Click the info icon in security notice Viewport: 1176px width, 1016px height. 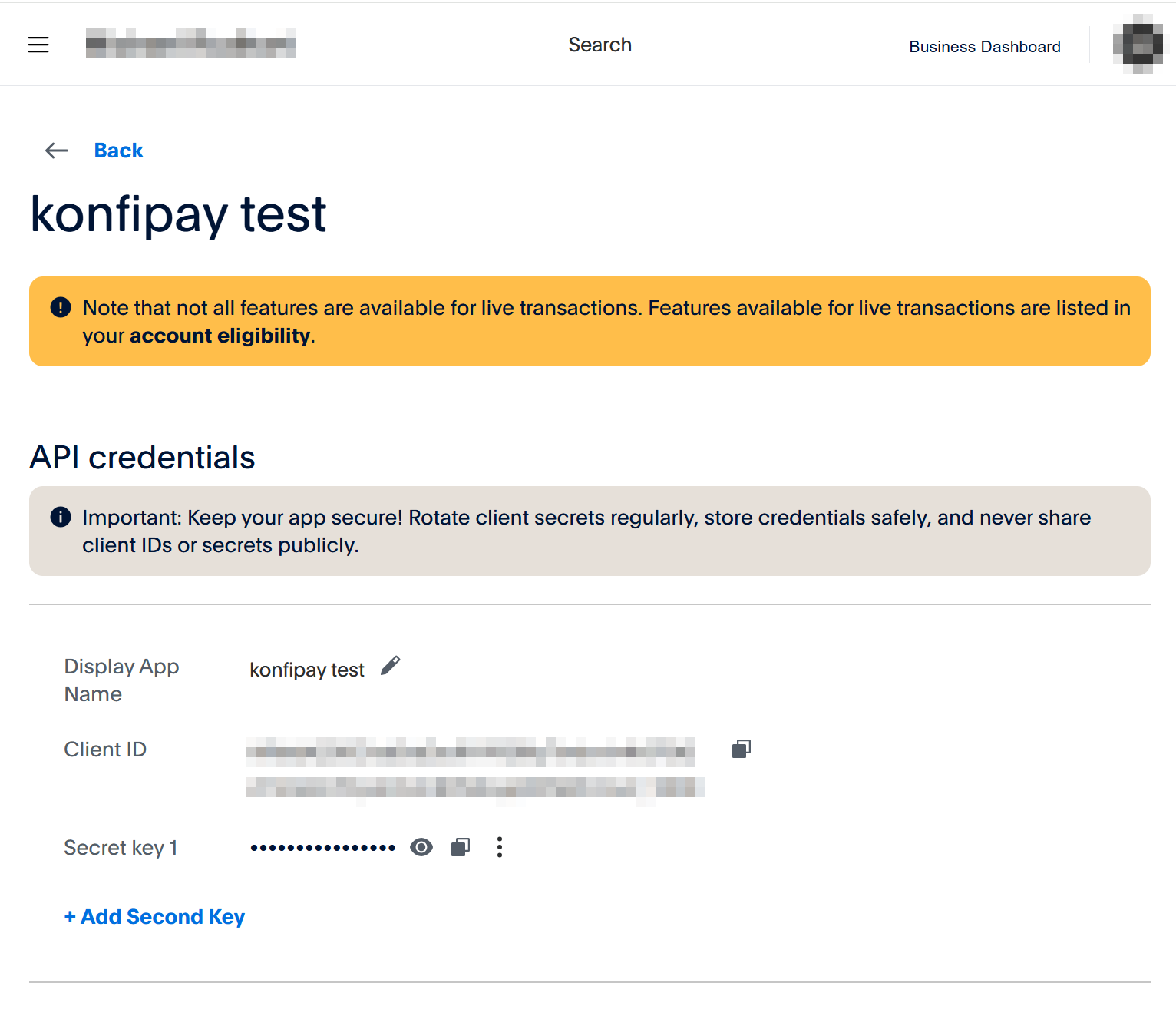[61, 517]
